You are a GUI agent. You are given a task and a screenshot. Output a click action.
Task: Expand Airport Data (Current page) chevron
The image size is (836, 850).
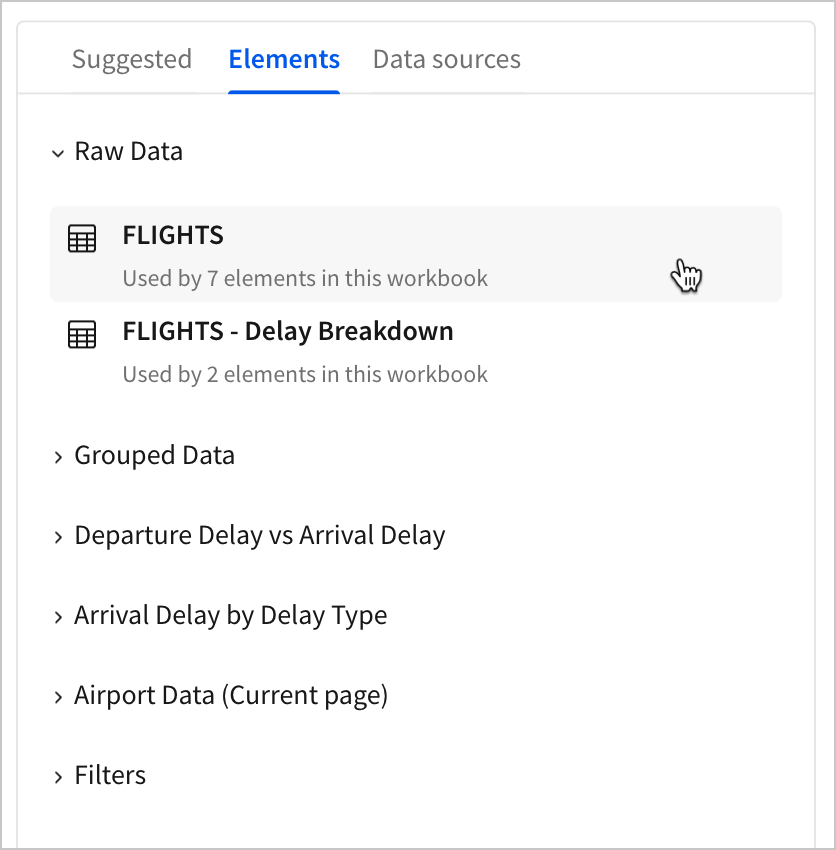(58, 697)
